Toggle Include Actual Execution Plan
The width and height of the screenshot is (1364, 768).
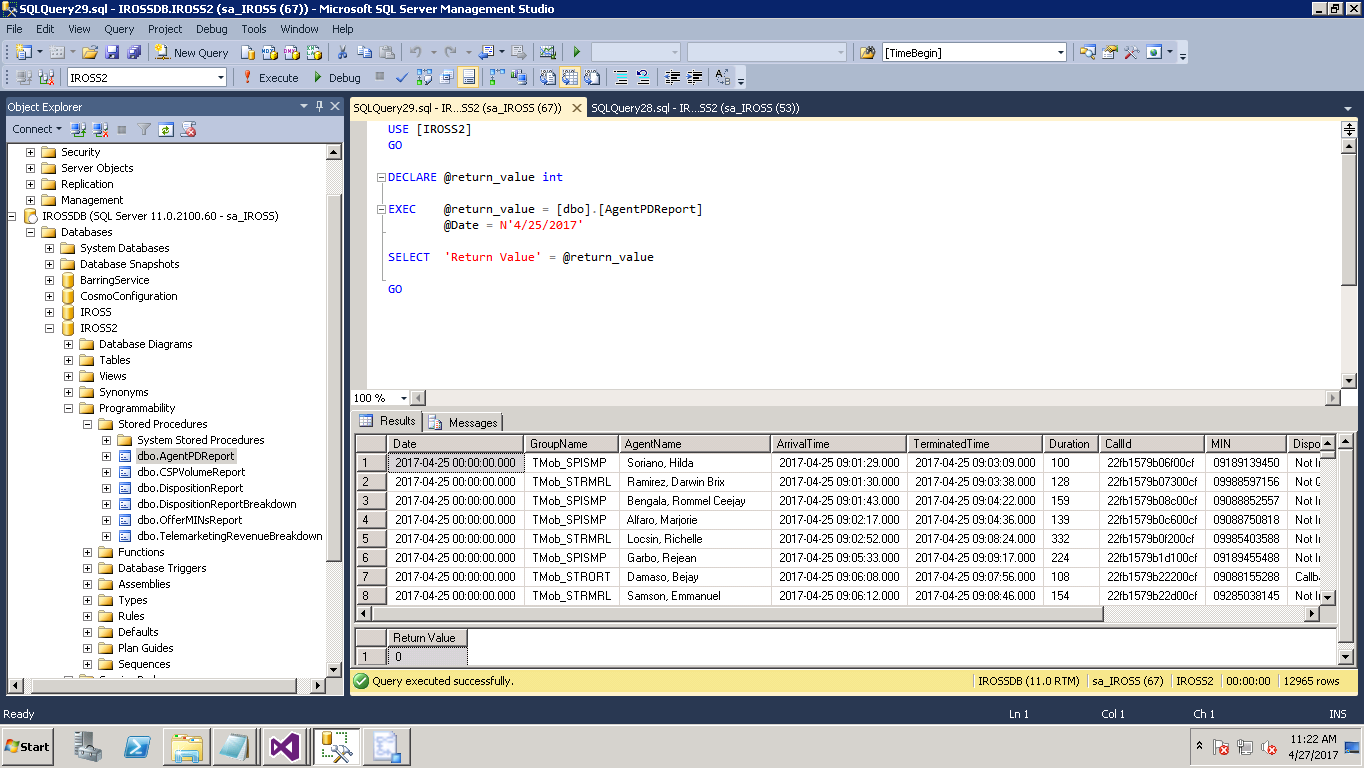click(497, 77)
